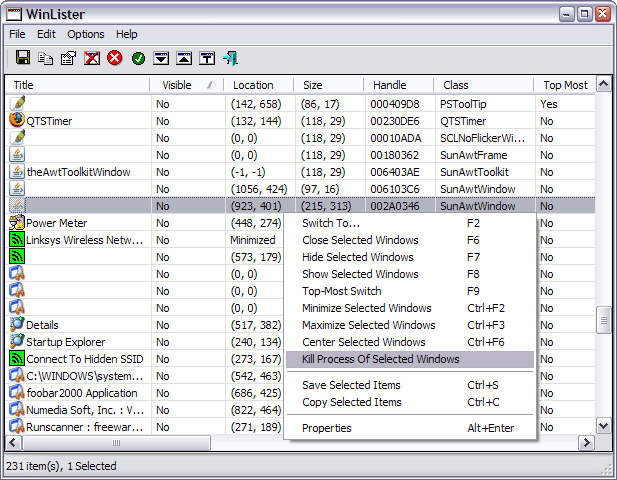Screen dimensions: 617x480
Task: Click the pencil icon on PSToolTip row
Action: tap(17, 103)
